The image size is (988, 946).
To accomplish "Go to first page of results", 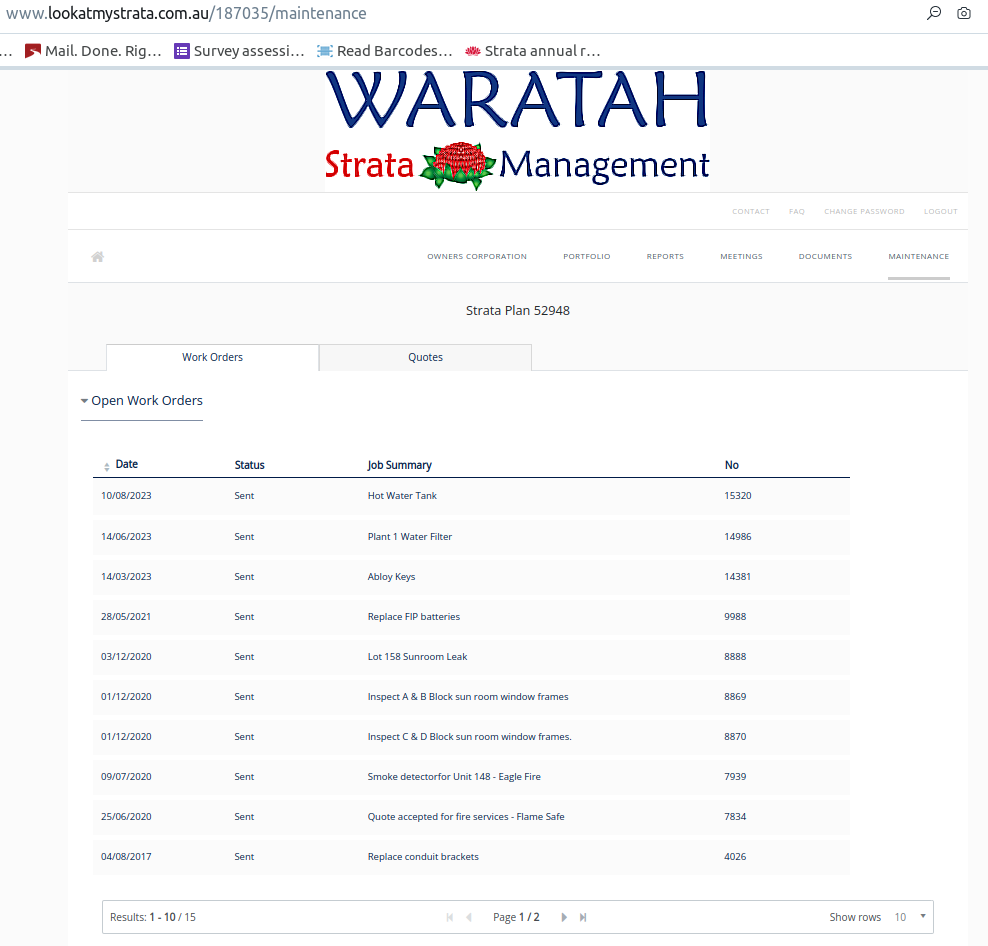I will tap(450, 917).
